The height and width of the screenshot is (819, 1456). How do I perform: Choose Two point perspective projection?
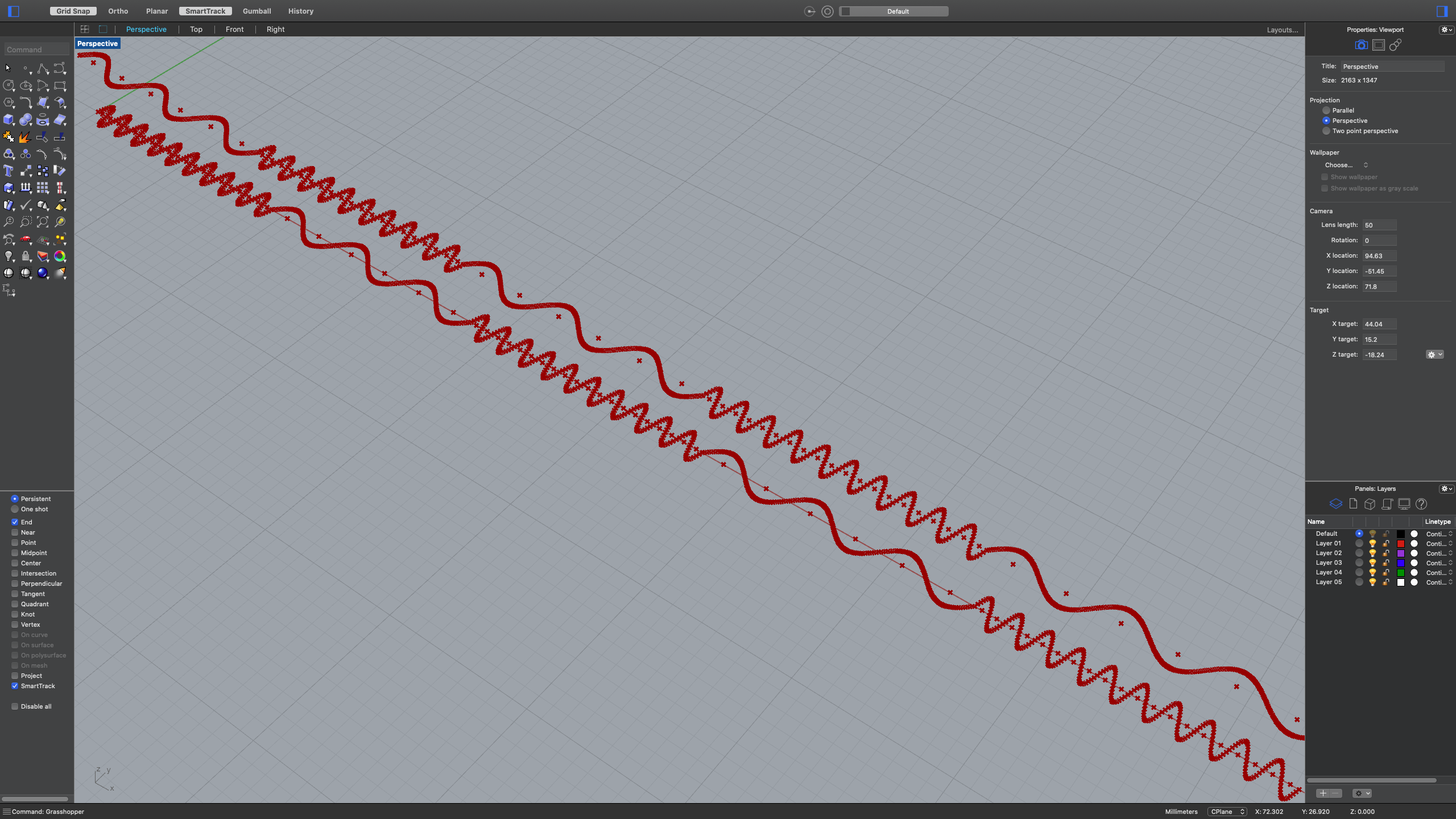click(1326, 131)
